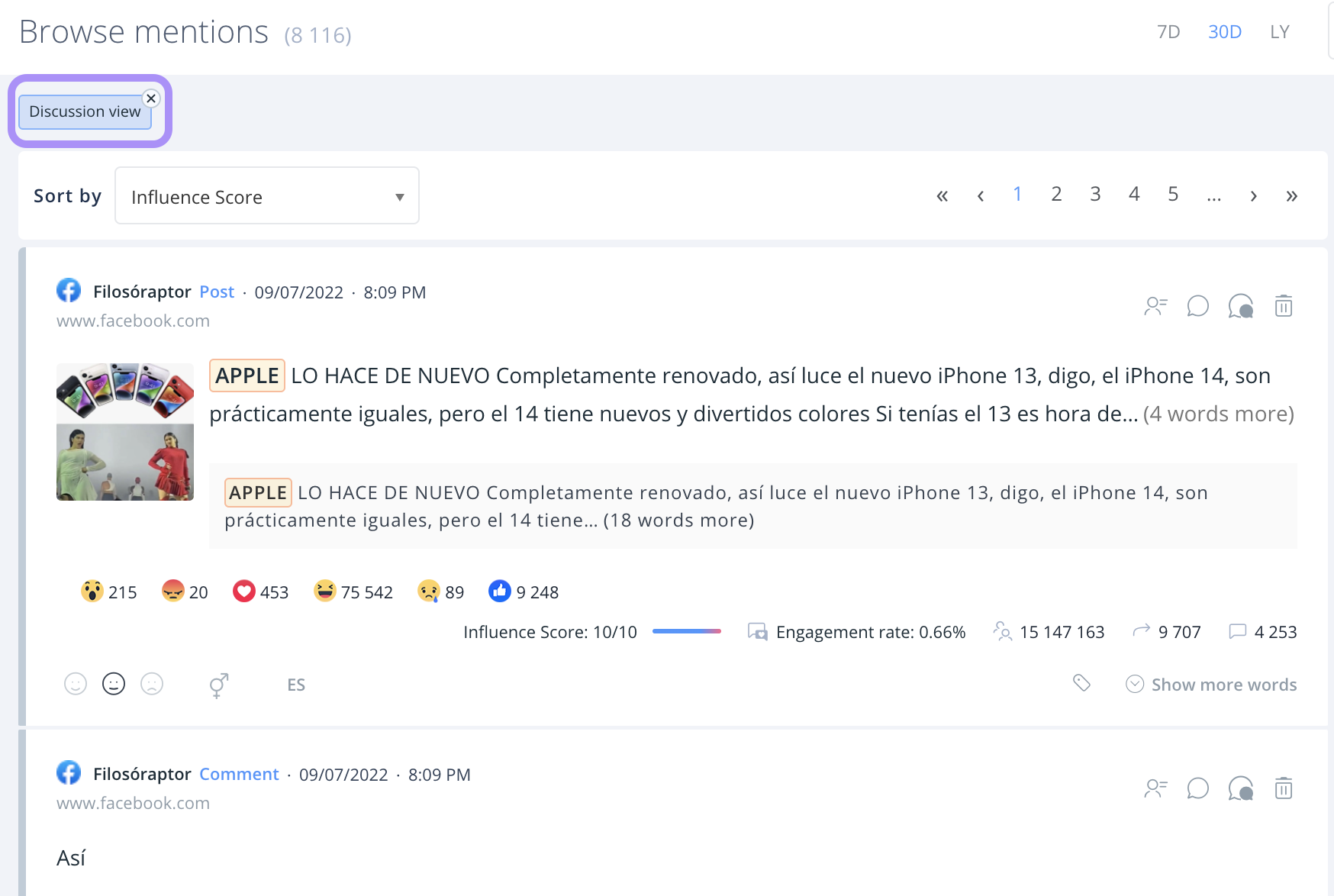Select page 3 in pagination
The height and width of the screenshot is (896, 1334).
(1095, 195)
